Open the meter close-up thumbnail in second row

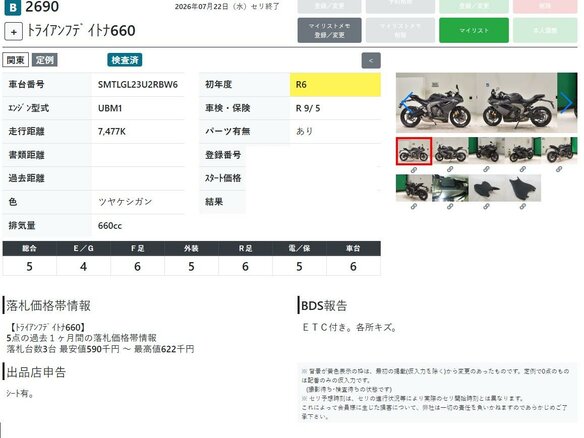[x=450, y=188]
